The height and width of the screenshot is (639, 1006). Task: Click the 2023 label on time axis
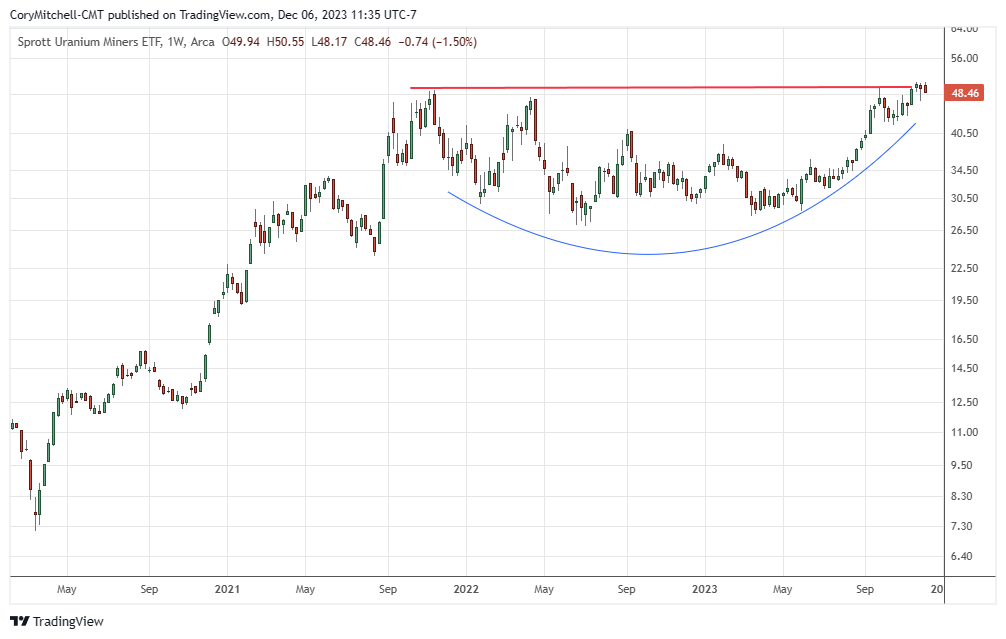[x=704, y=589]
